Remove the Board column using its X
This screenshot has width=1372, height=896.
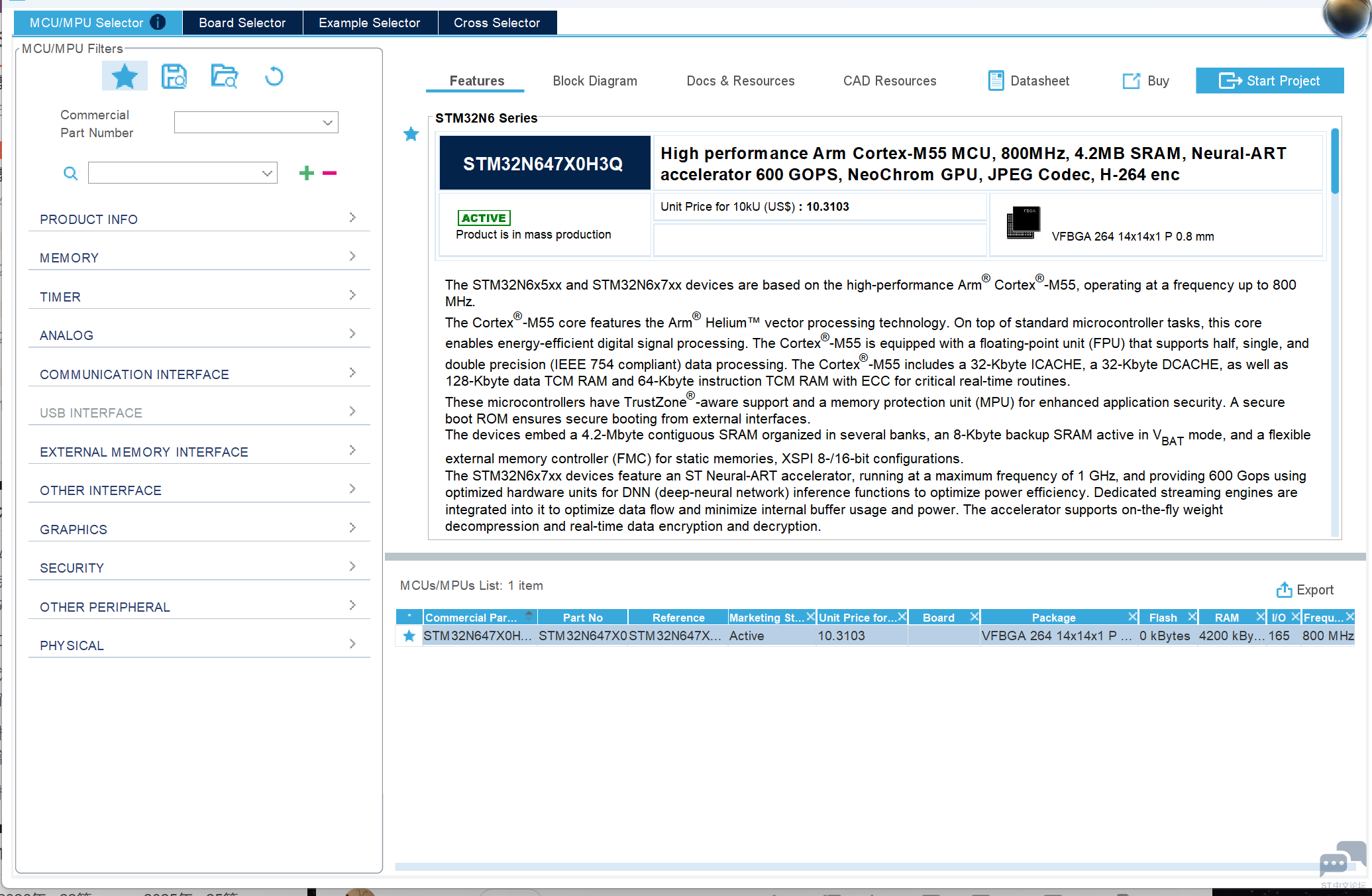click(974, 616)
